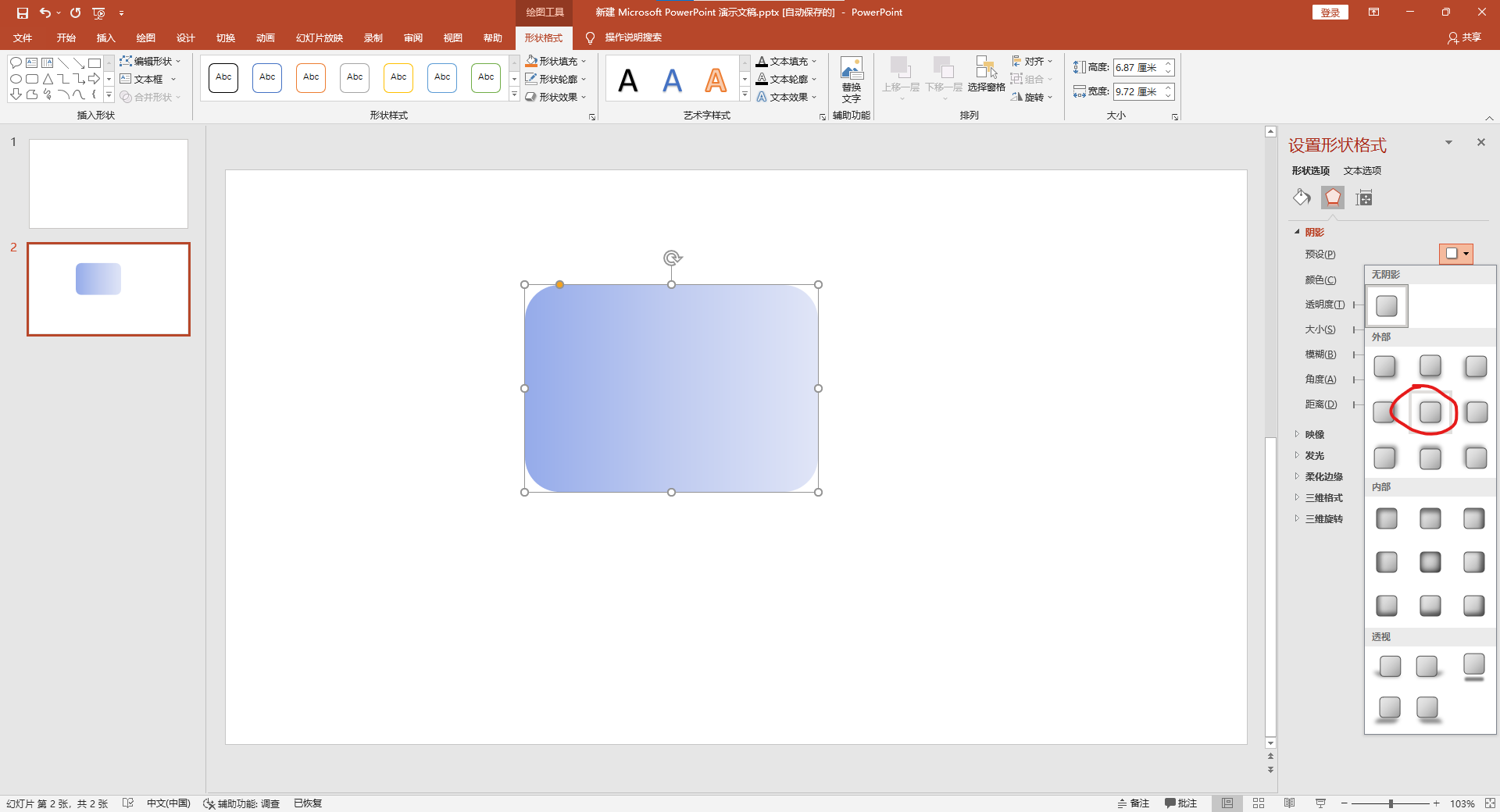Click the Fill & Line paint bucket icon
The height and width of the screenshot is (812, 1500).
pyautogui.click(x=1302, y=198)
